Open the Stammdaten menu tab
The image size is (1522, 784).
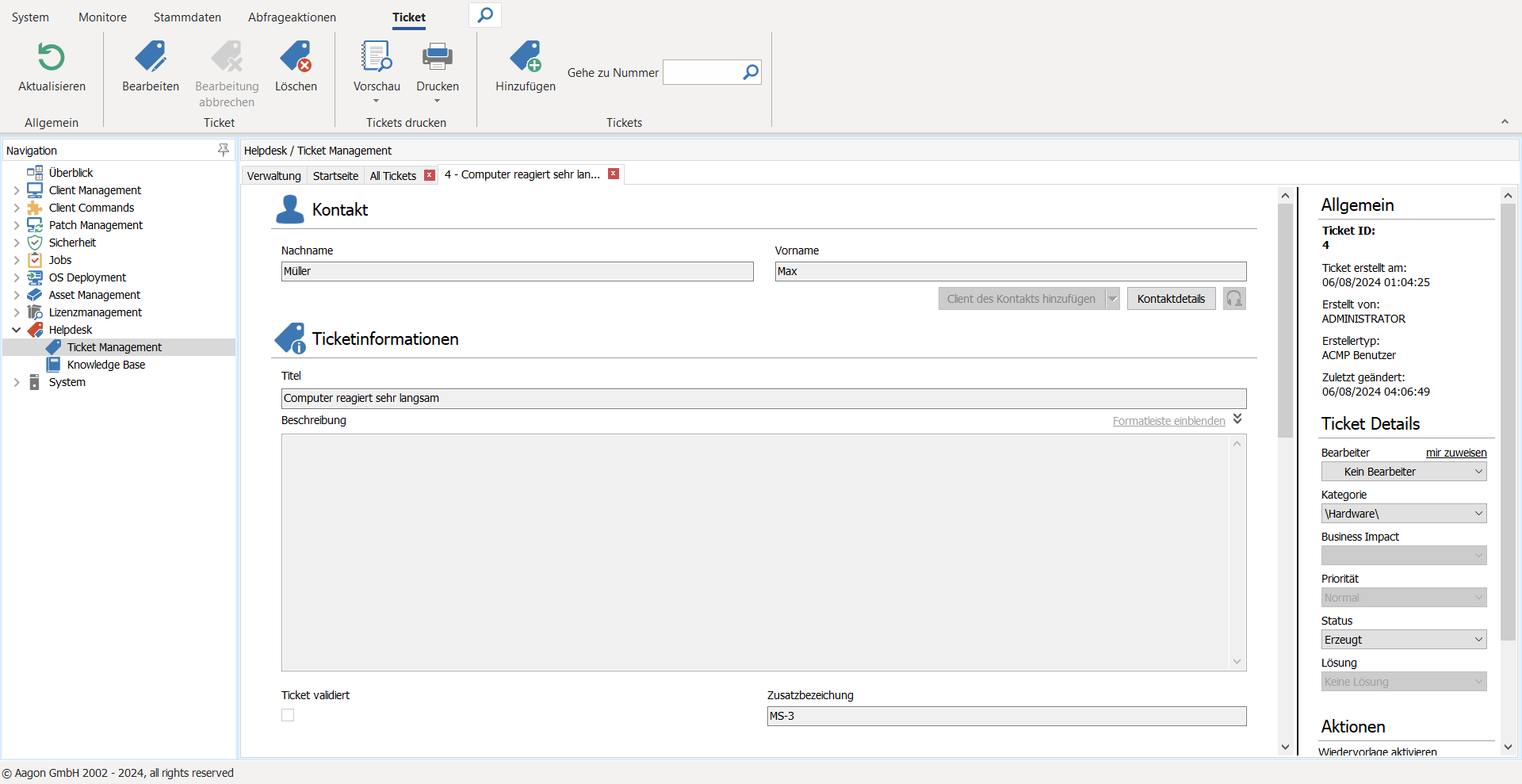pyautogui.click(x=187, y=17)
